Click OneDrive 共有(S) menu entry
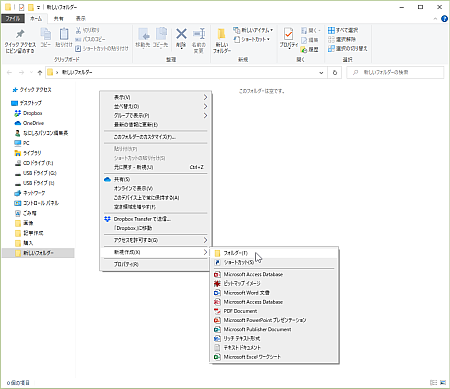Image resolution: width=450 pixels, height=389 pixels. tap(156, 179)
